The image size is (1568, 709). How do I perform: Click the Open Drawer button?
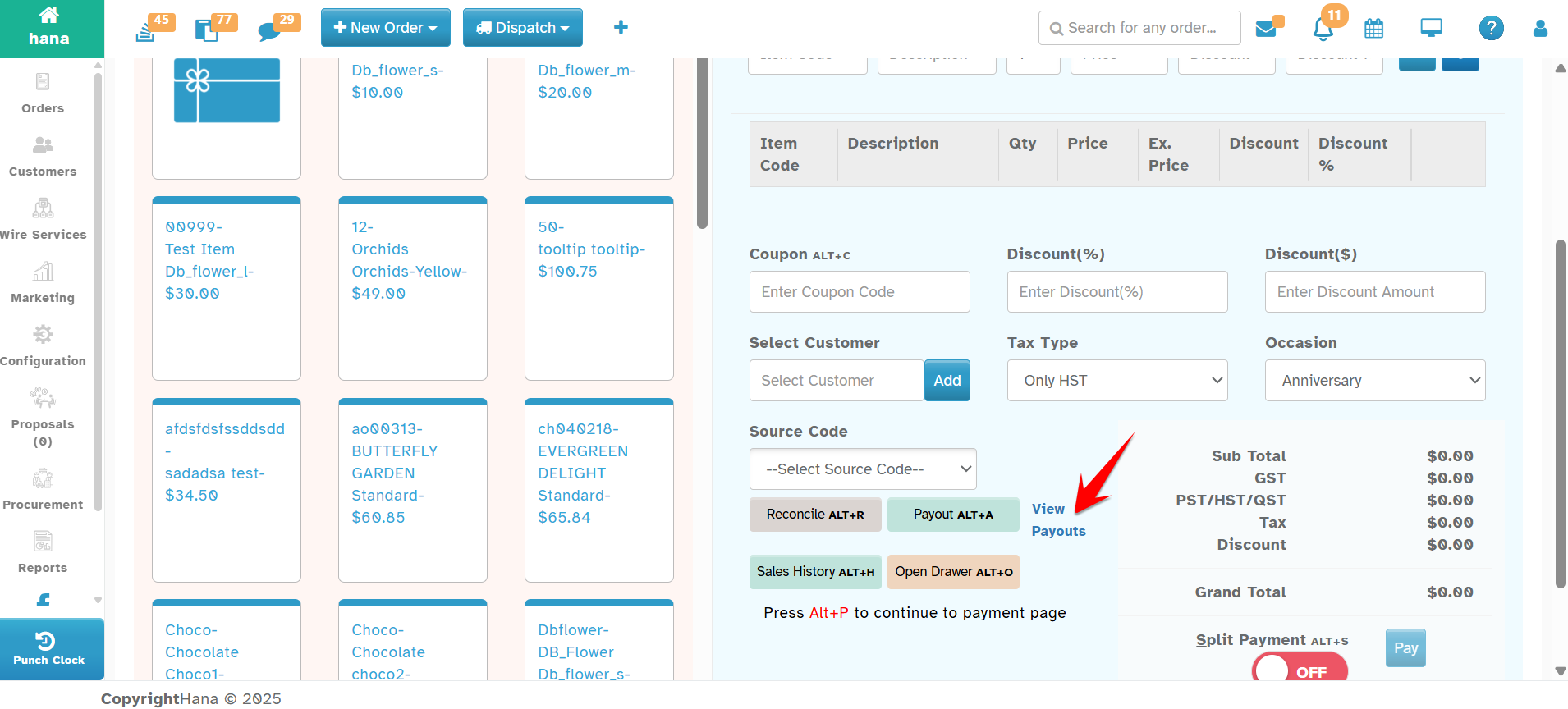click(953, 572)
